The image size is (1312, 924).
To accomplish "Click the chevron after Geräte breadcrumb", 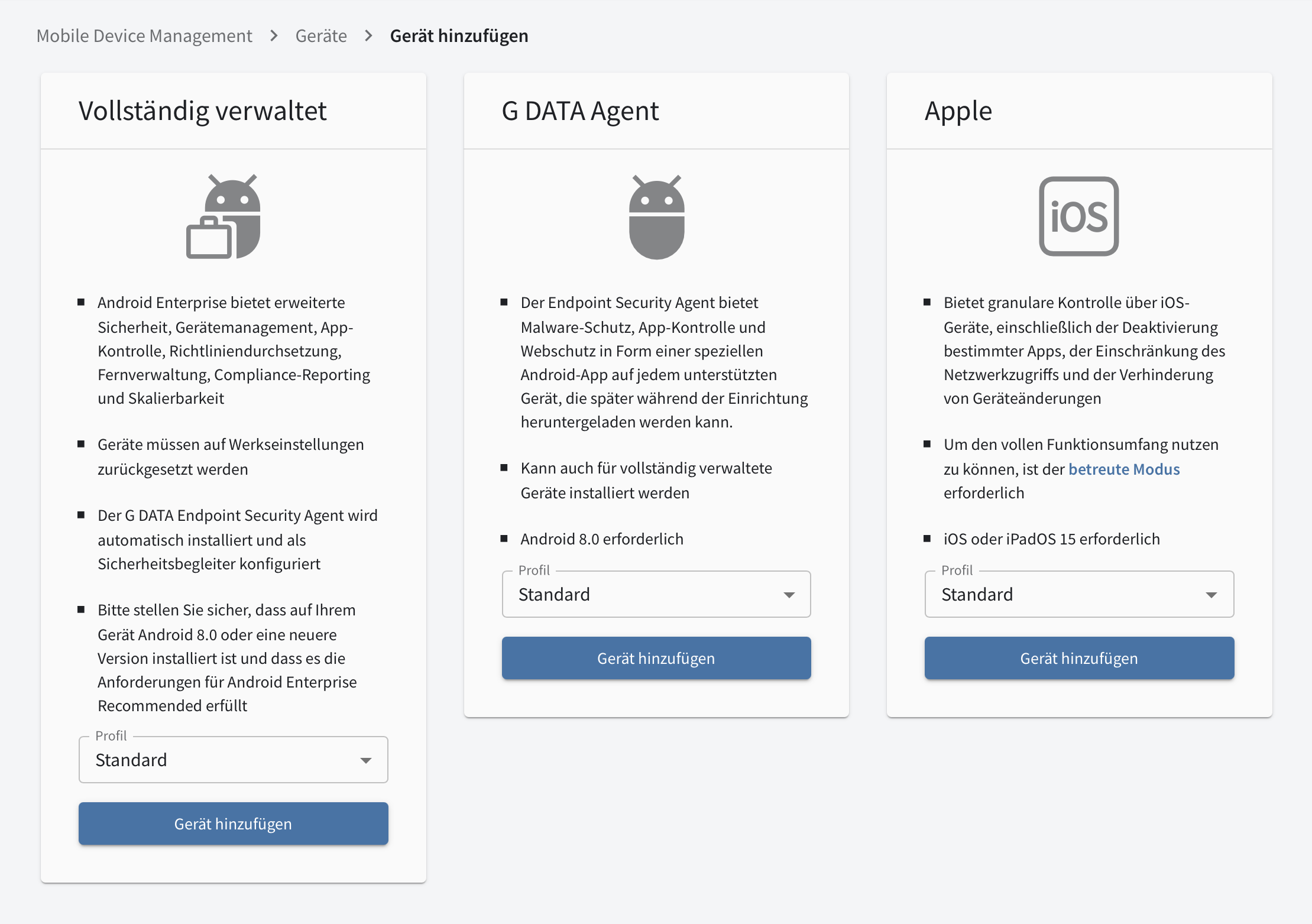I will pyautogui.click(x=368, y=36).
